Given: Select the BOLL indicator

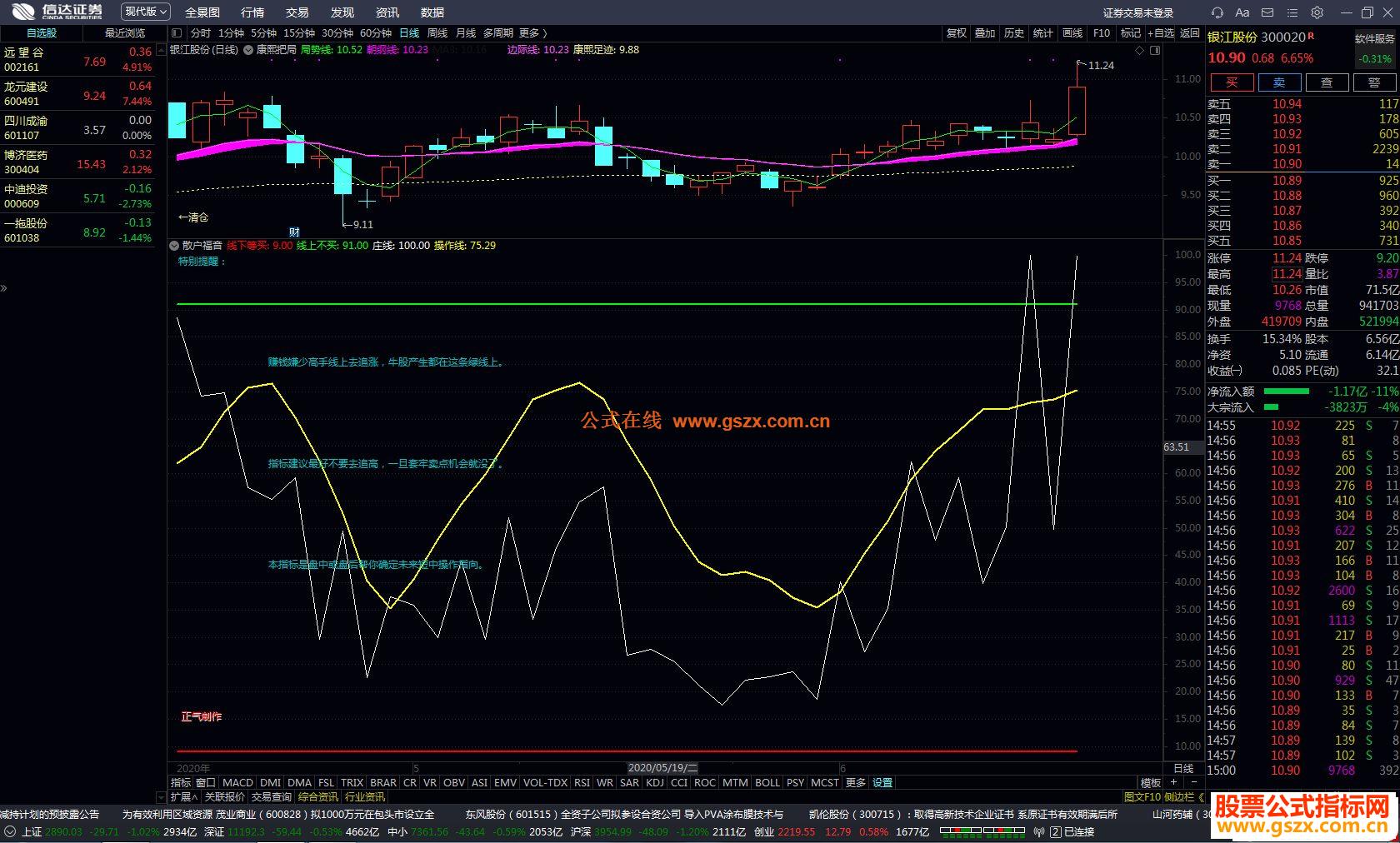Looking at the screenshot, I should (767, 782).
